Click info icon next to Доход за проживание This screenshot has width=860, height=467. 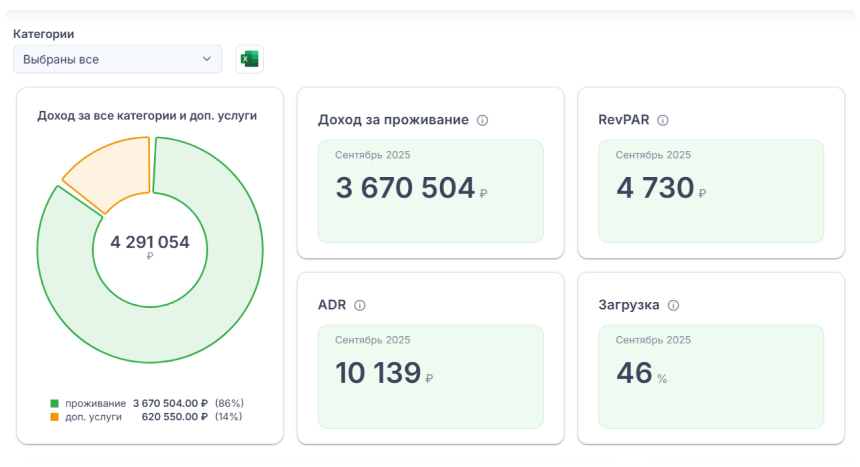click(x=482, y=120)
